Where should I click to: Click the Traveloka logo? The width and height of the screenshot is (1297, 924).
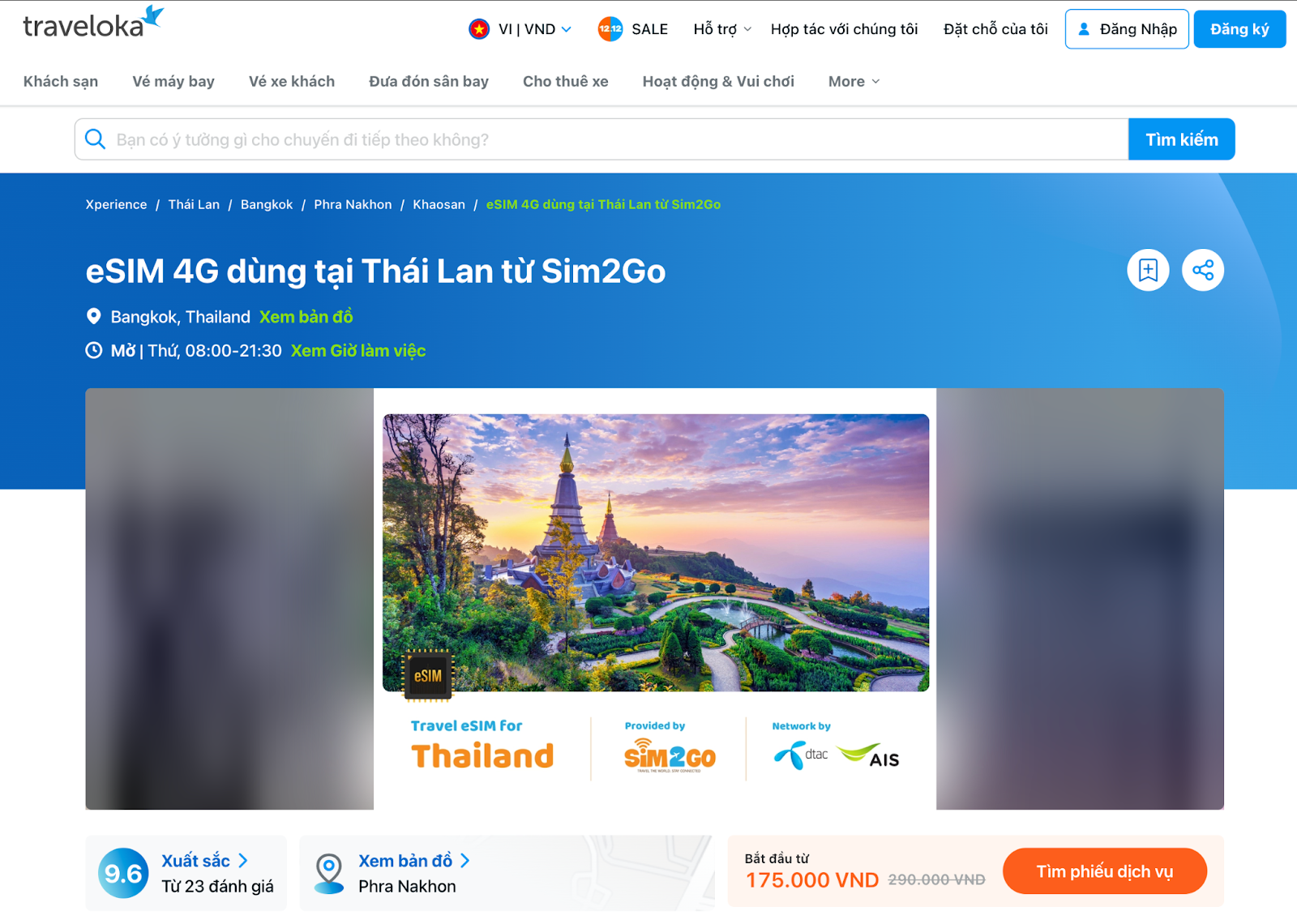click(x=93, y=24)
